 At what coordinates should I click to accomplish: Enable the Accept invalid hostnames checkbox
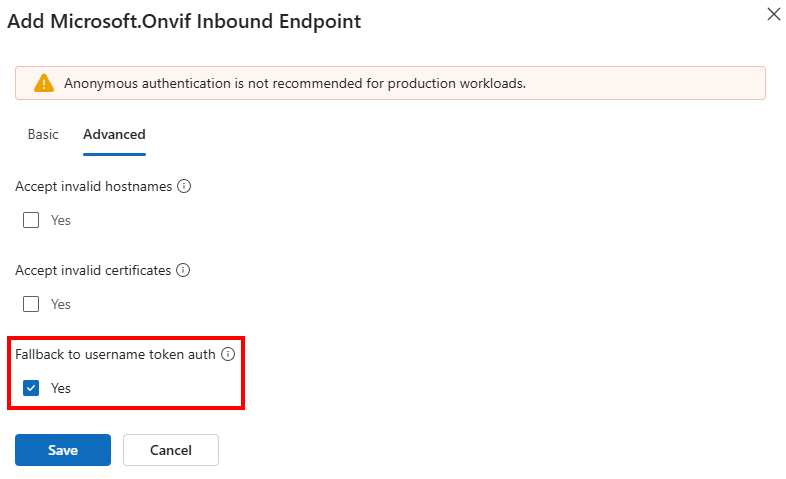point(31,220)
